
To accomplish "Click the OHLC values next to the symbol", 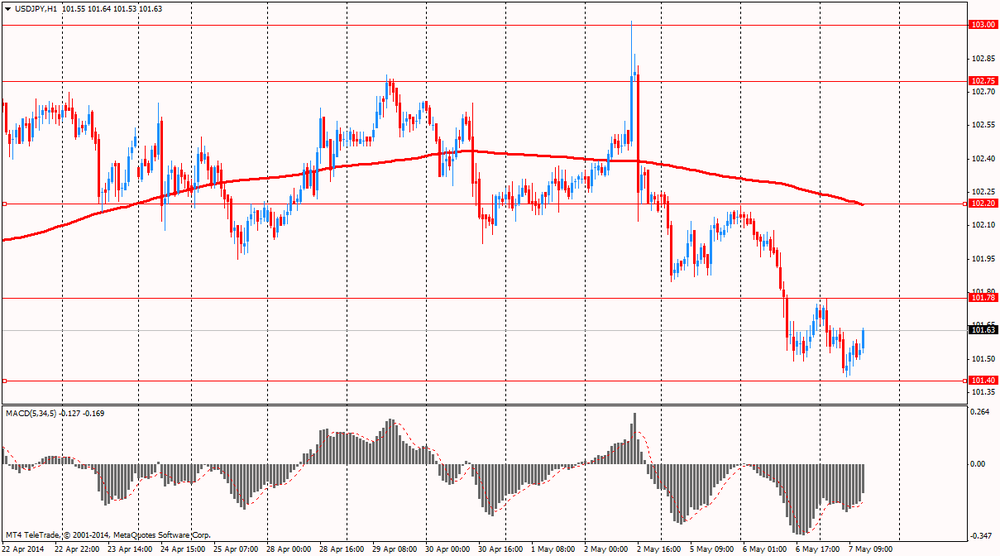I will pos(113,9).
